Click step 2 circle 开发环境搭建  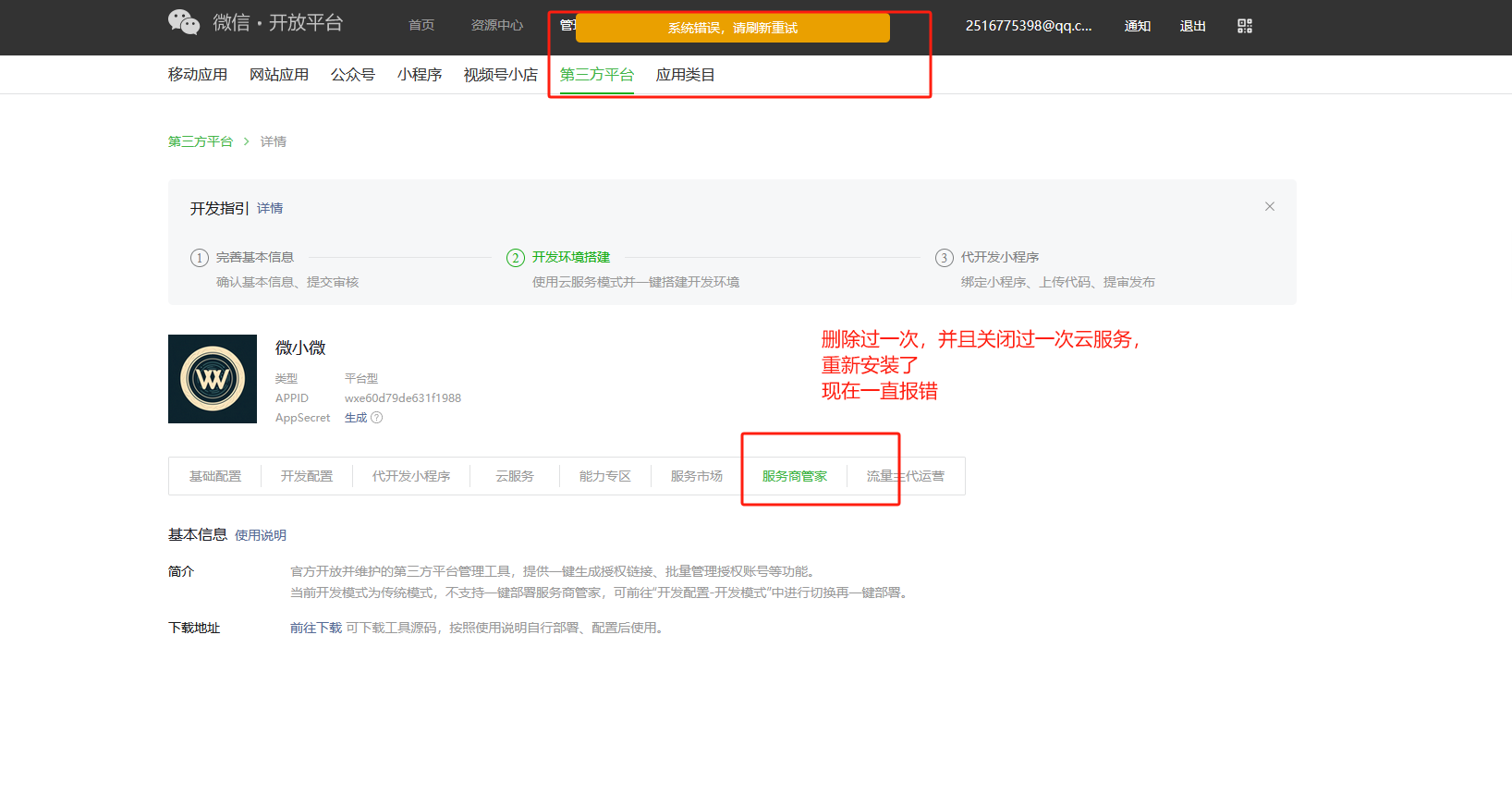(x=516, y=258)
